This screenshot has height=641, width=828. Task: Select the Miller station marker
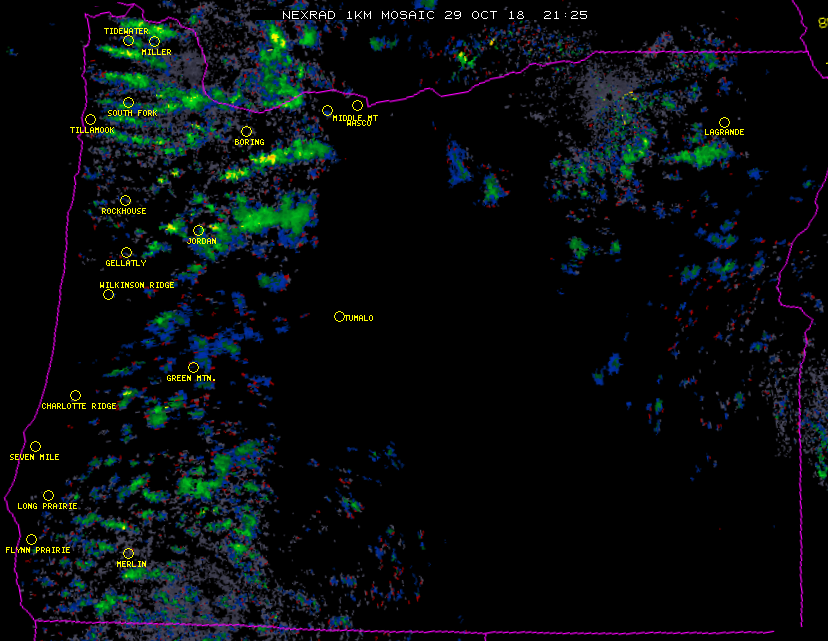pos(154,42)
